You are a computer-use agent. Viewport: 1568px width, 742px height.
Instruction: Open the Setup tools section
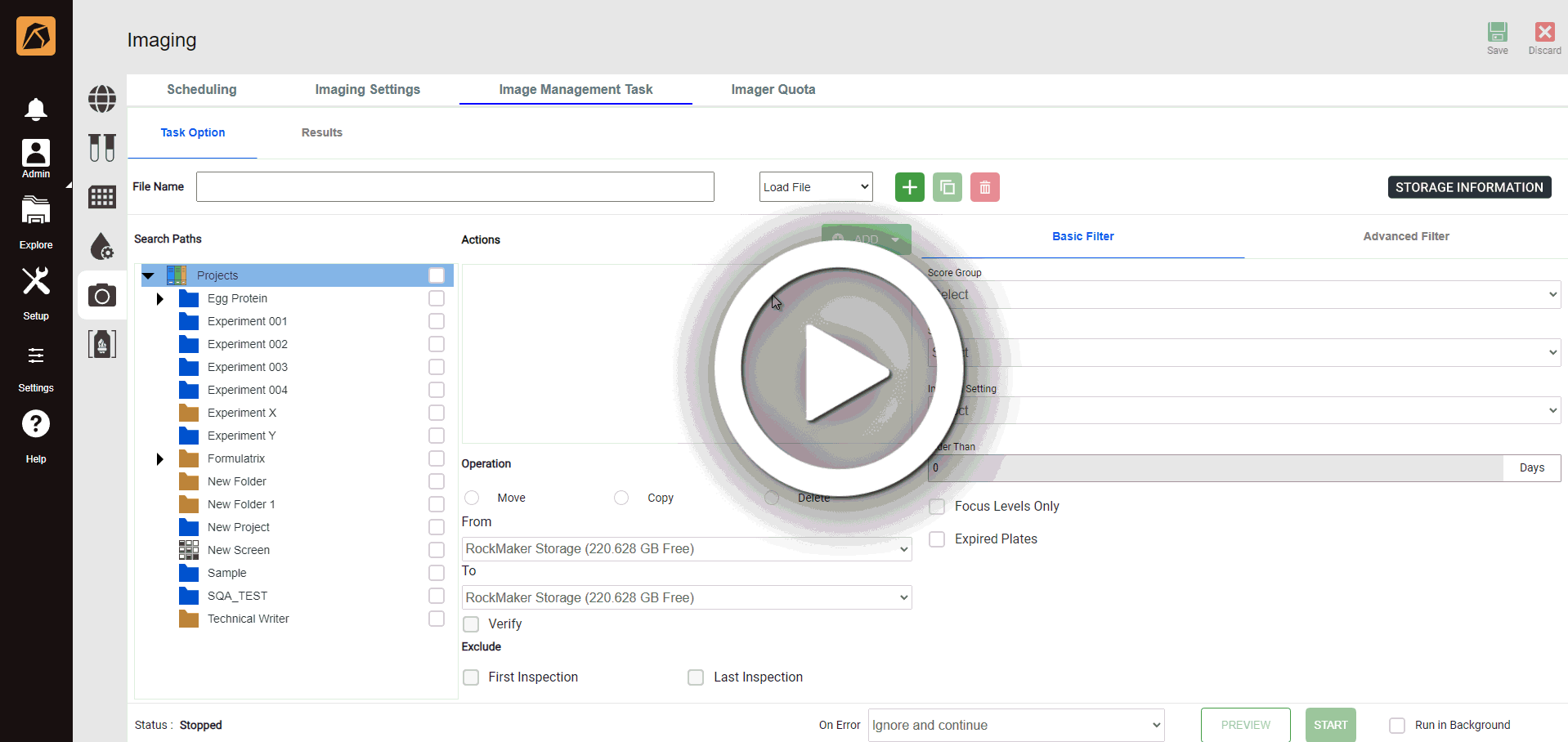click(x=36, y=293)
